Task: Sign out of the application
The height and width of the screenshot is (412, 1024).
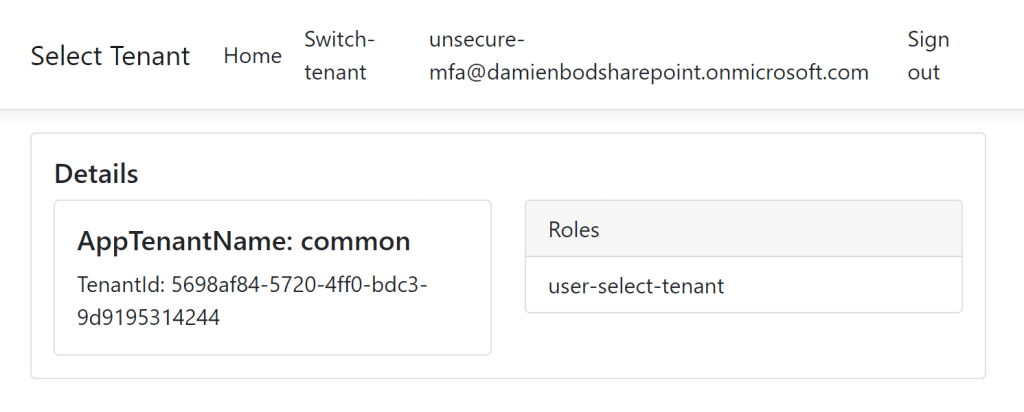Action: 927,56
